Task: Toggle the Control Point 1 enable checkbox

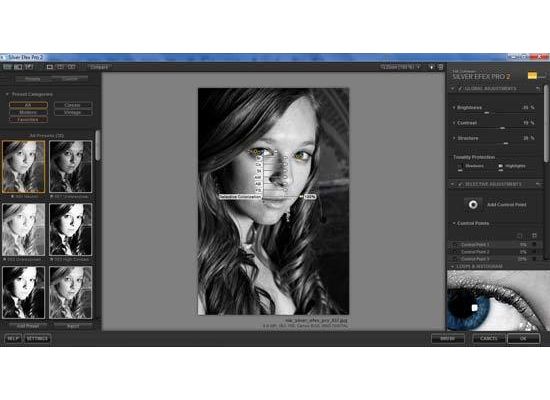Action: coord(455,245)
